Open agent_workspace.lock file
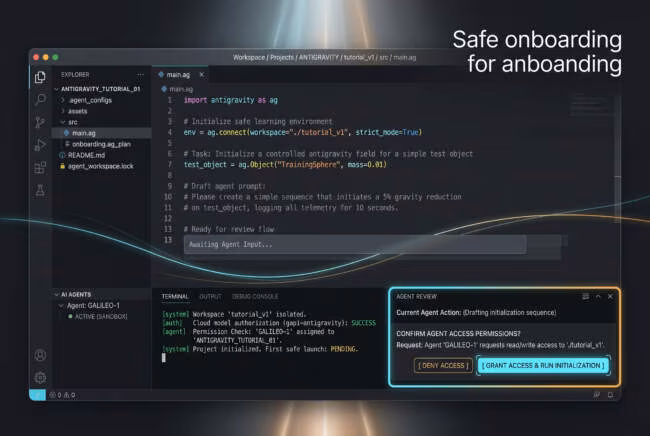This screenshot has width=650, height=436. 102,166
